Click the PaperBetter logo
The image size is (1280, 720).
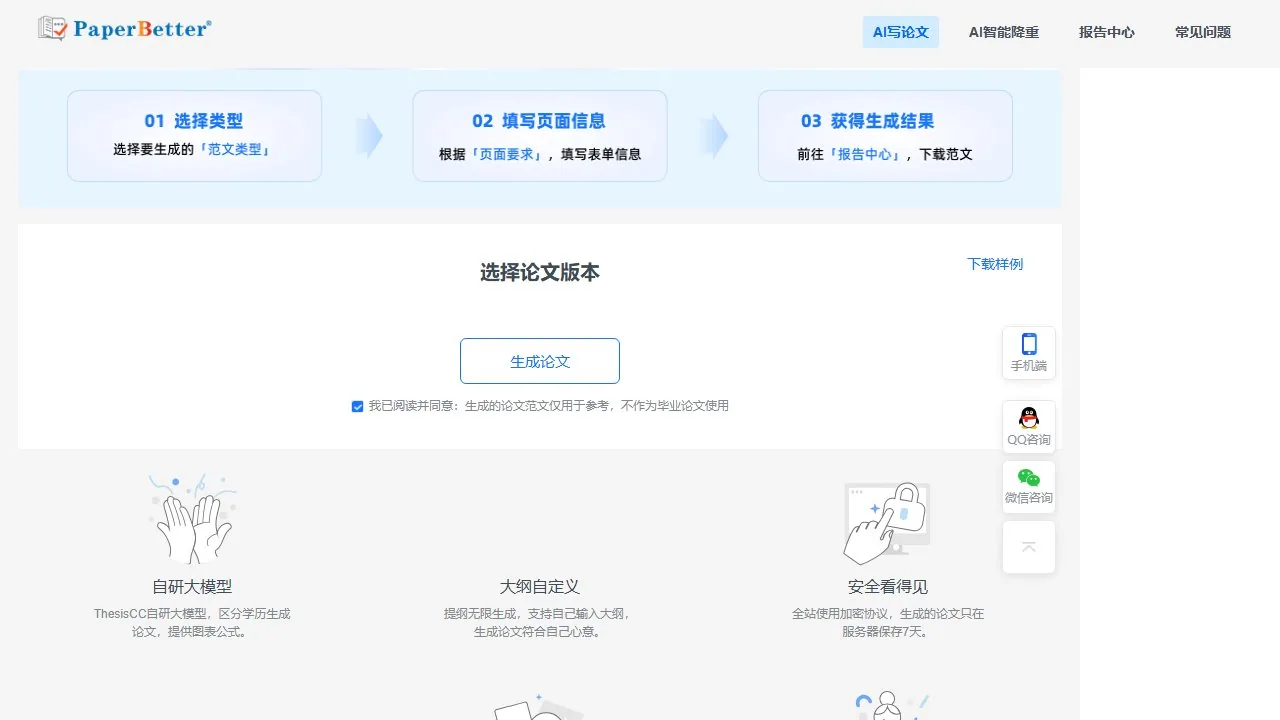(124, 28)
